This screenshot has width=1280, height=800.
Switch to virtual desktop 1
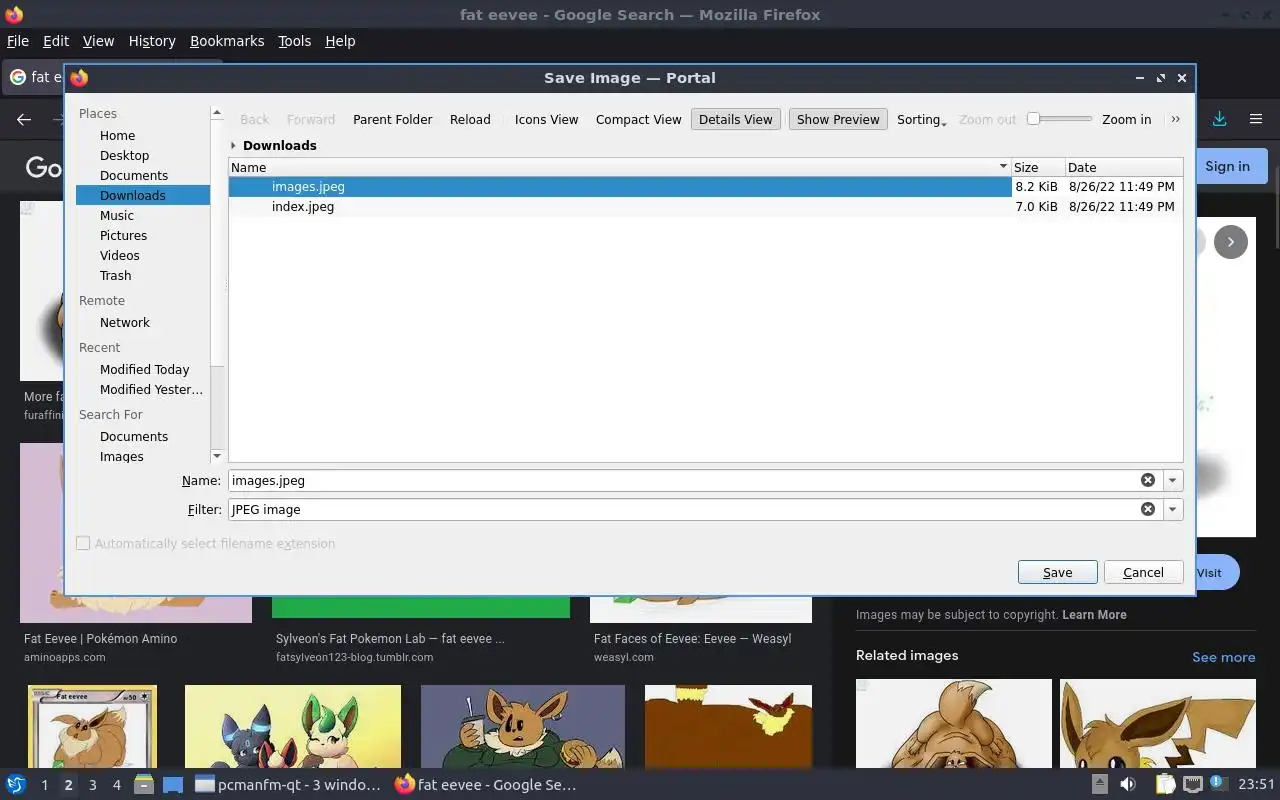pos(44,785)
